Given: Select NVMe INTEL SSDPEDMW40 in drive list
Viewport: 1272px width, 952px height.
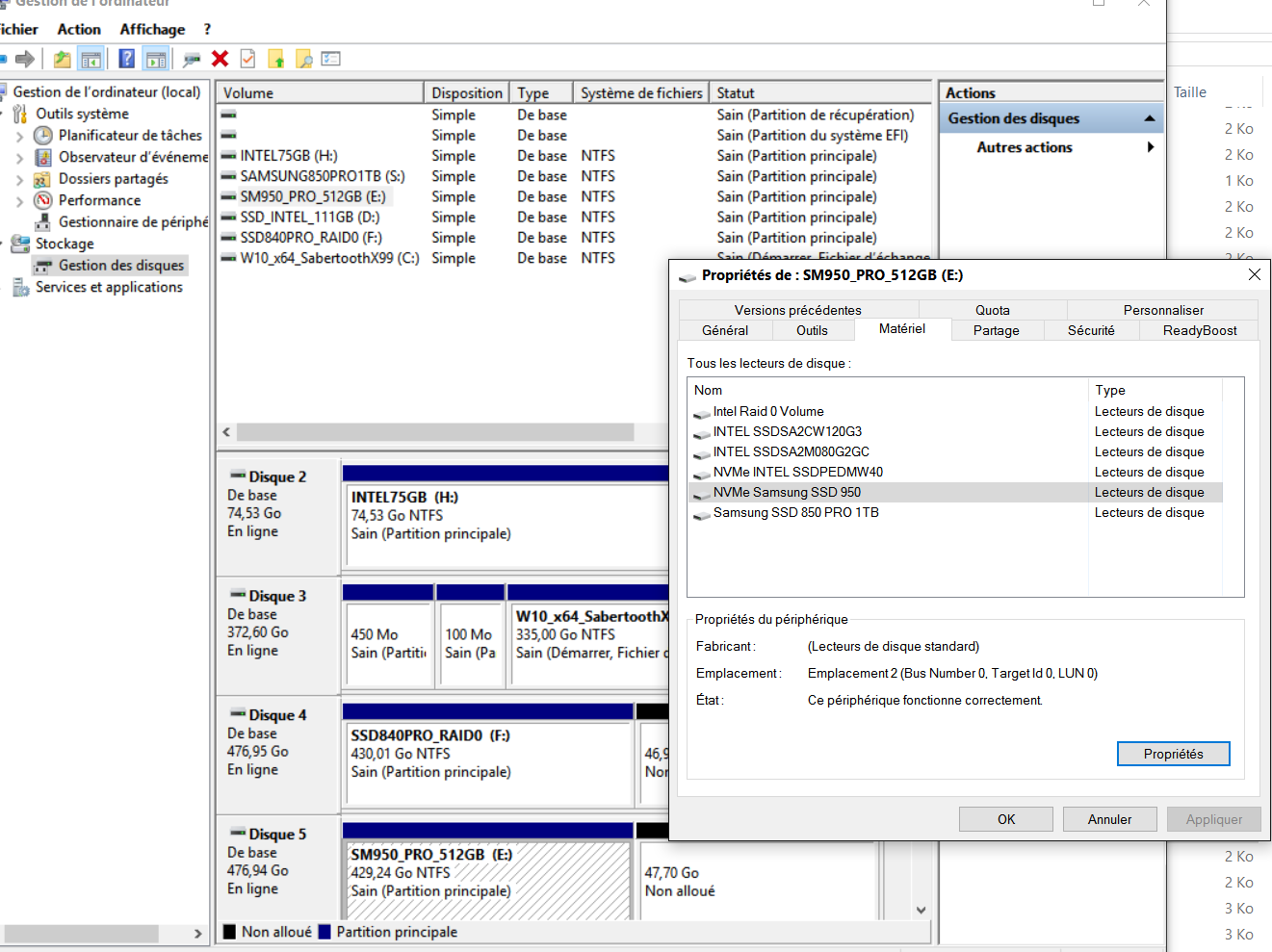Looking at the screenshot, I should click(798, 473).
